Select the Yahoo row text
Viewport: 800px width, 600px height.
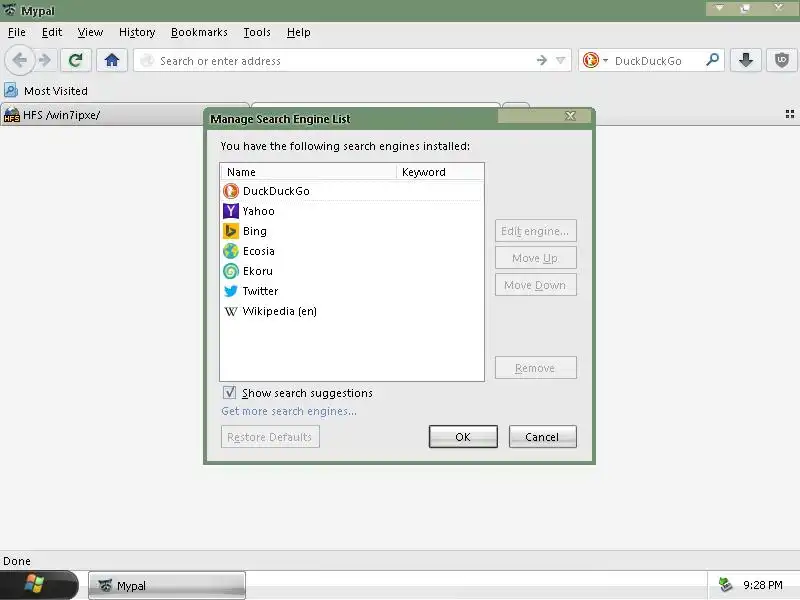[x=259, y=211]
